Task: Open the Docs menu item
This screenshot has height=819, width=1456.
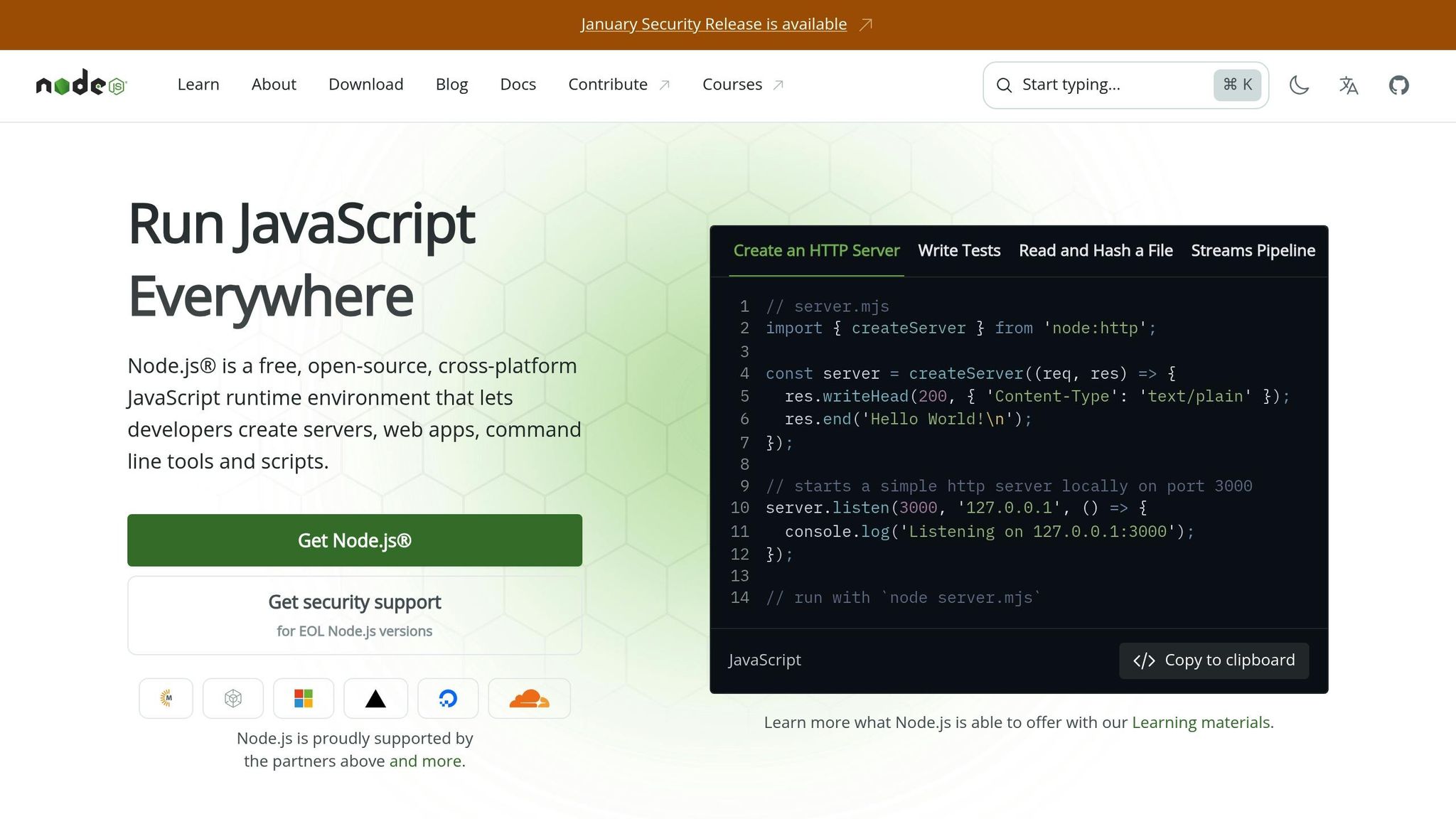Action: click(518, 84)
